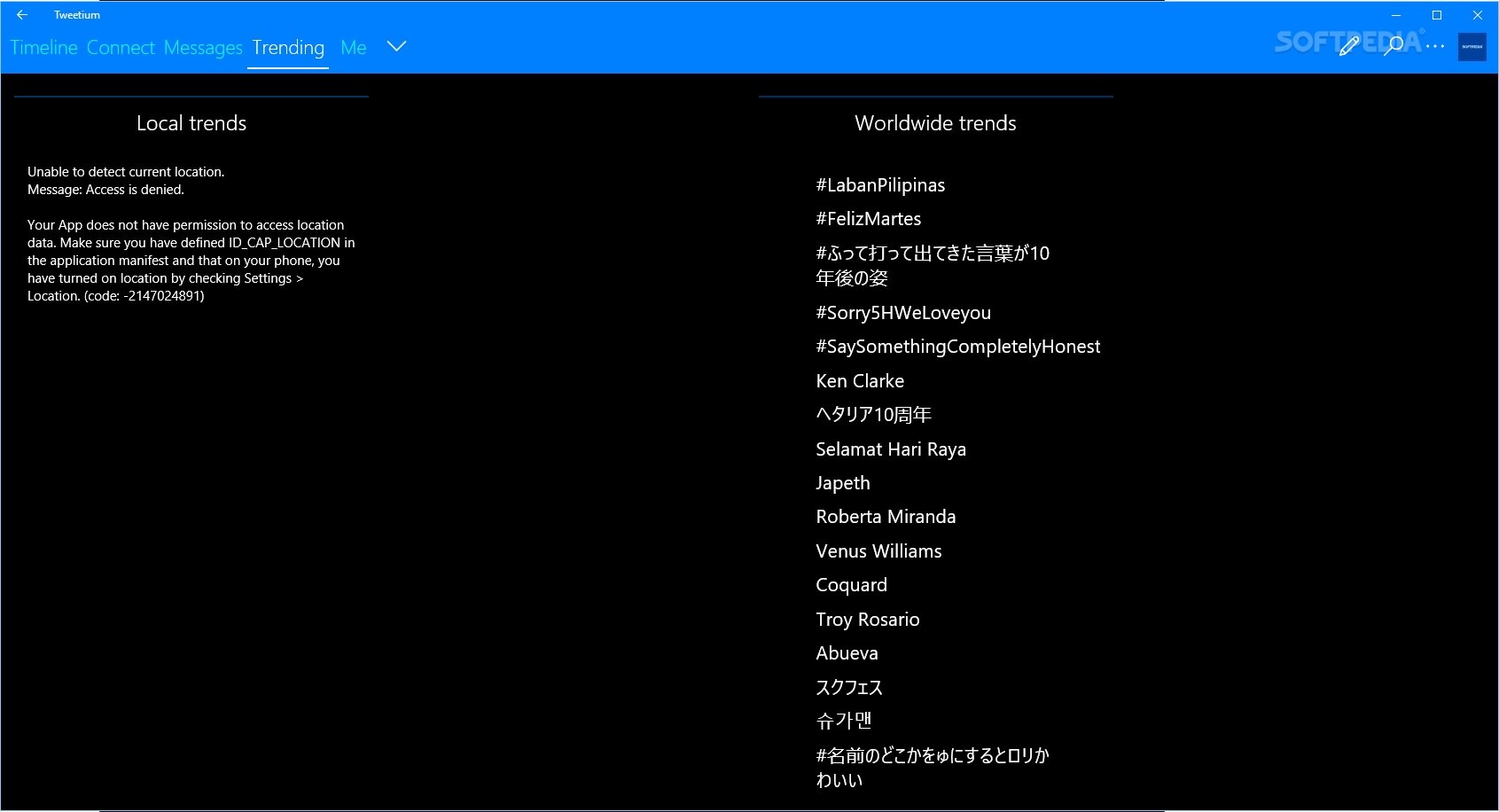Compose a new tweet with pencil icon
Screen dimensions: 1499x812
1349,45
